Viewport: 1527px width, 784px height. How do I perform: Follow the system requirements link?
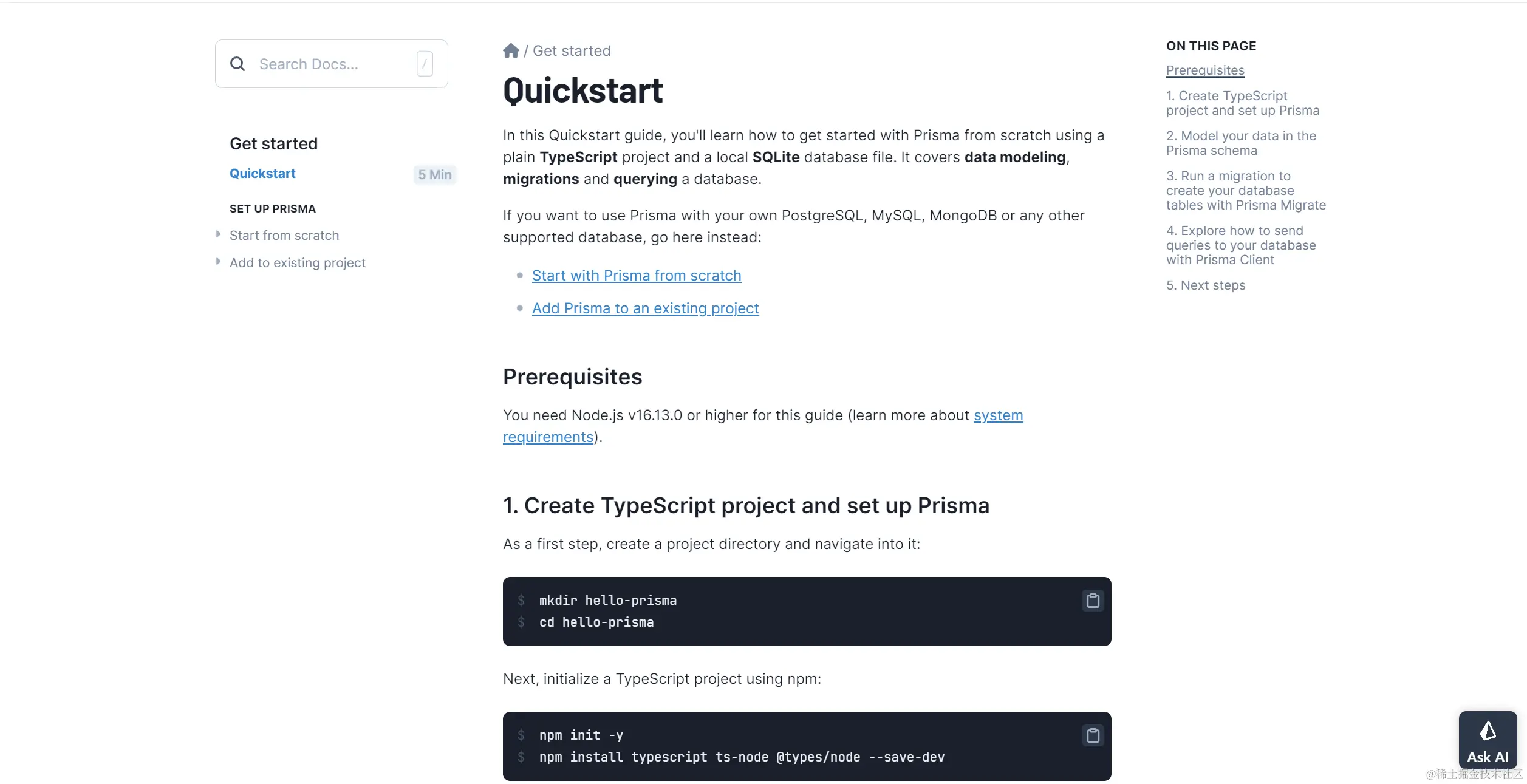998,415
